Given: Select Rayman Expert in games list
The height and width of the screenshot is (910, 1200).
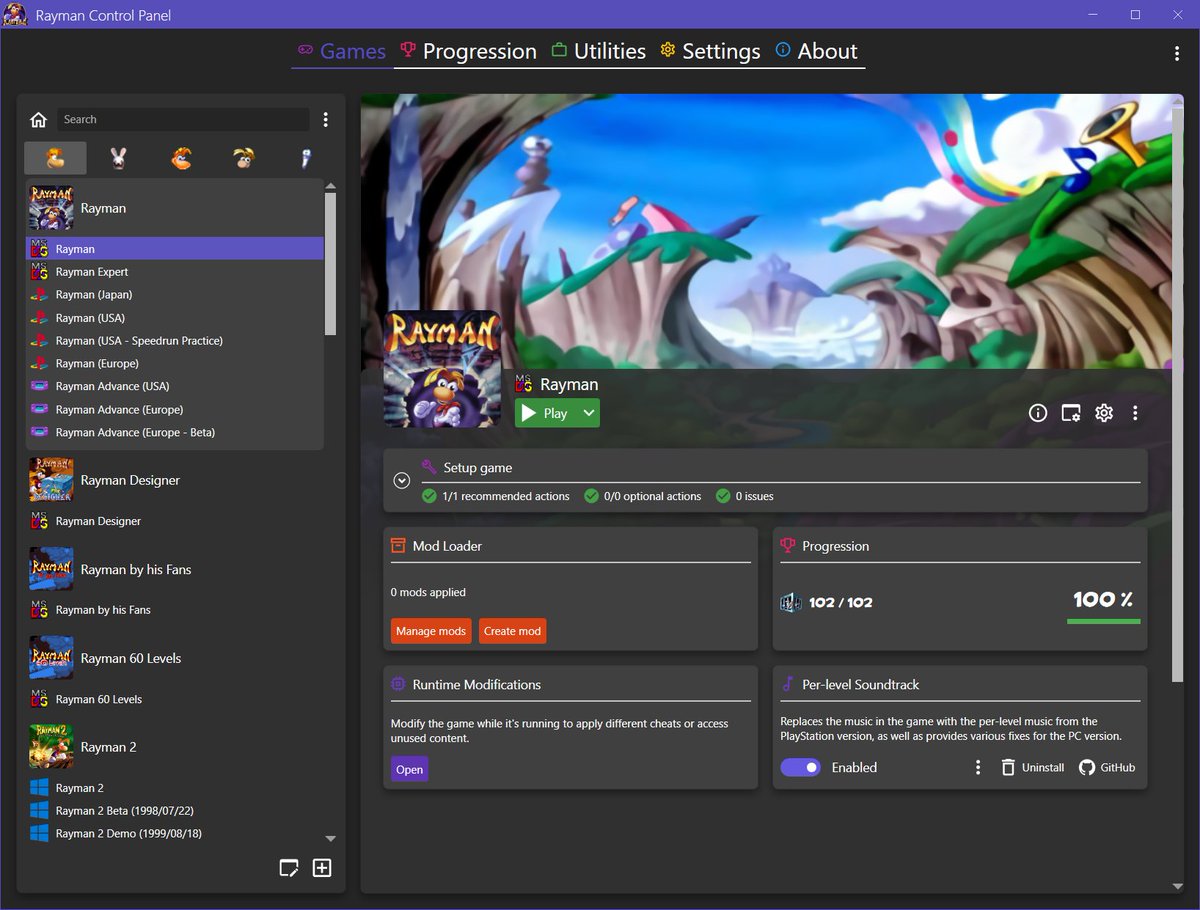Looking at the screenshot, I should click(175, 272).
